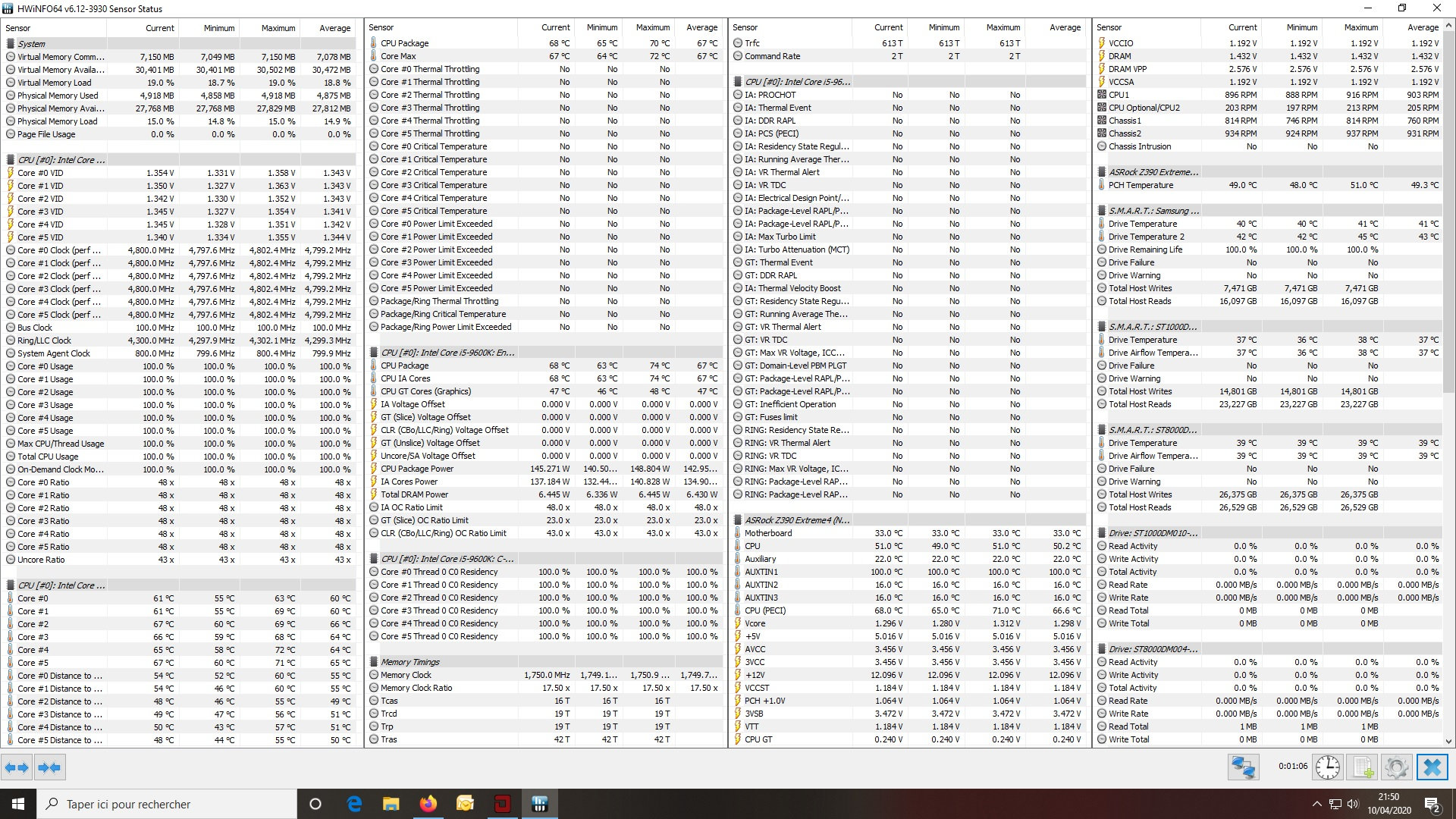Click the shrink columns arrows button
1456x819 pixels.
49,767
